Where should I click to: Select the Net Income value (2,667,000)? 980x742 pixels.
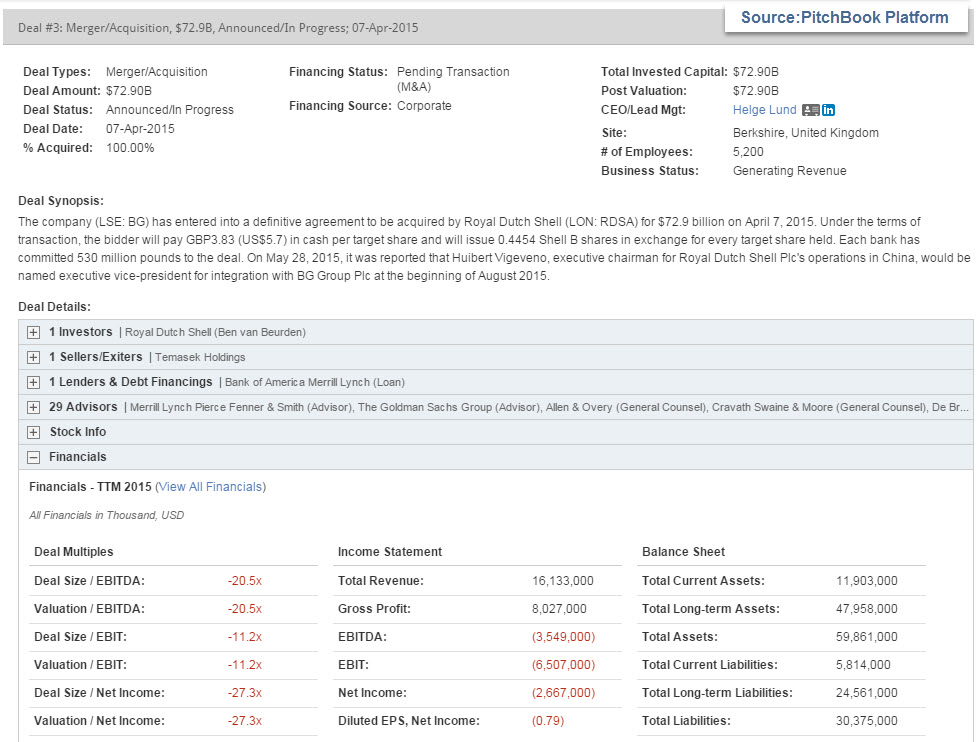click(x=563, y=693)
